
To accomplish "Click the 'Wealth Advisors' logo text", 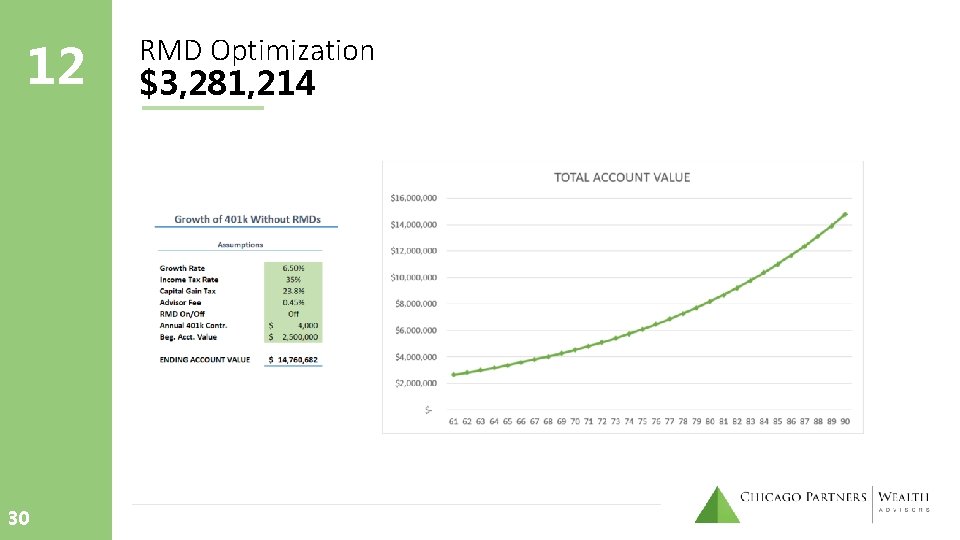I will [x=904, y=501].
